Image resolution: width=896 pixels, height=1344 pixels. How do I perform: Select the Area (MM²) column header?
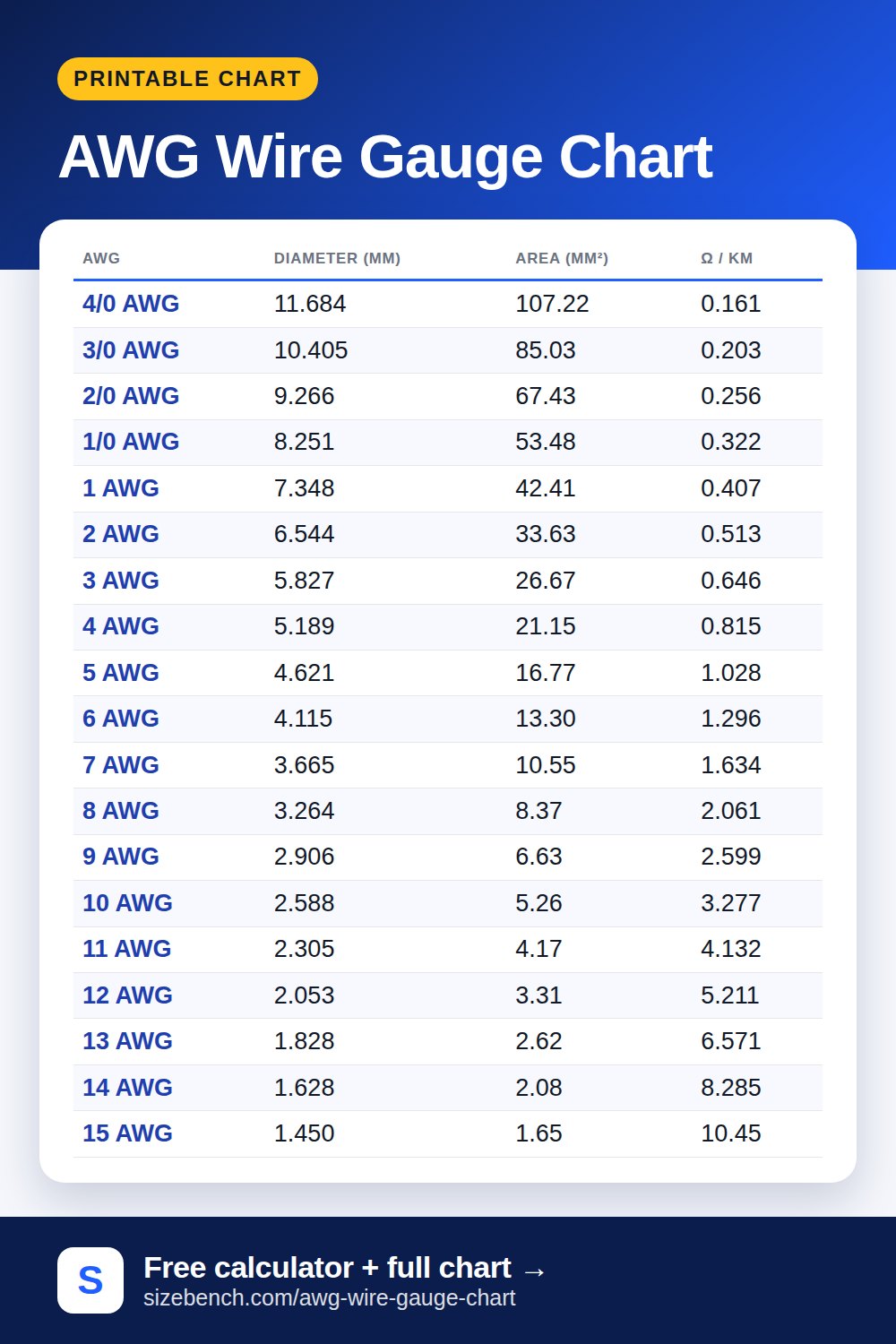click(x=562, y=258)
